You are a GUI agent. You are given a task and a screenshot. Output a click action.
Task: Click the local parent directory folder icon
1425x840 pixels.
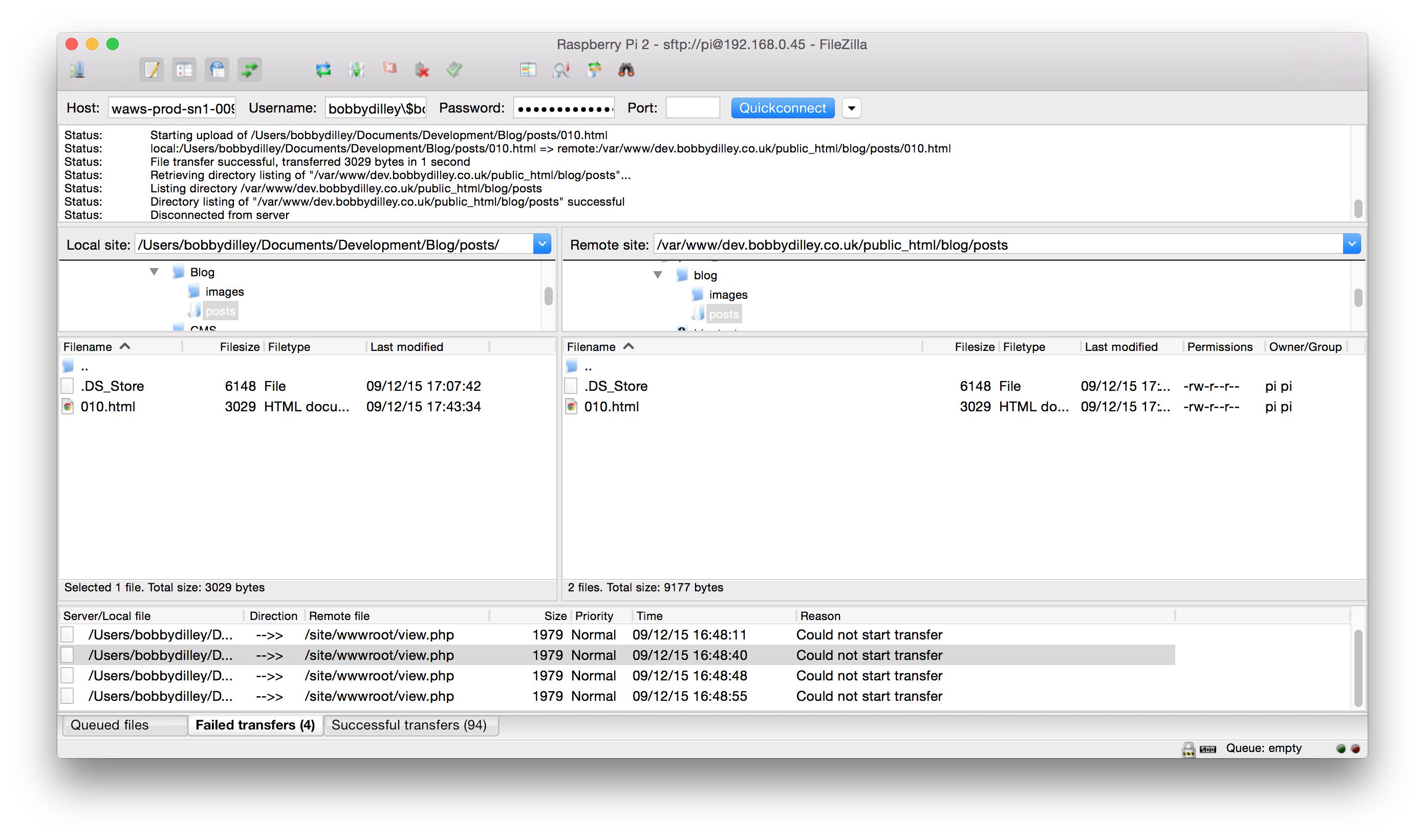[x=69, y=366]
